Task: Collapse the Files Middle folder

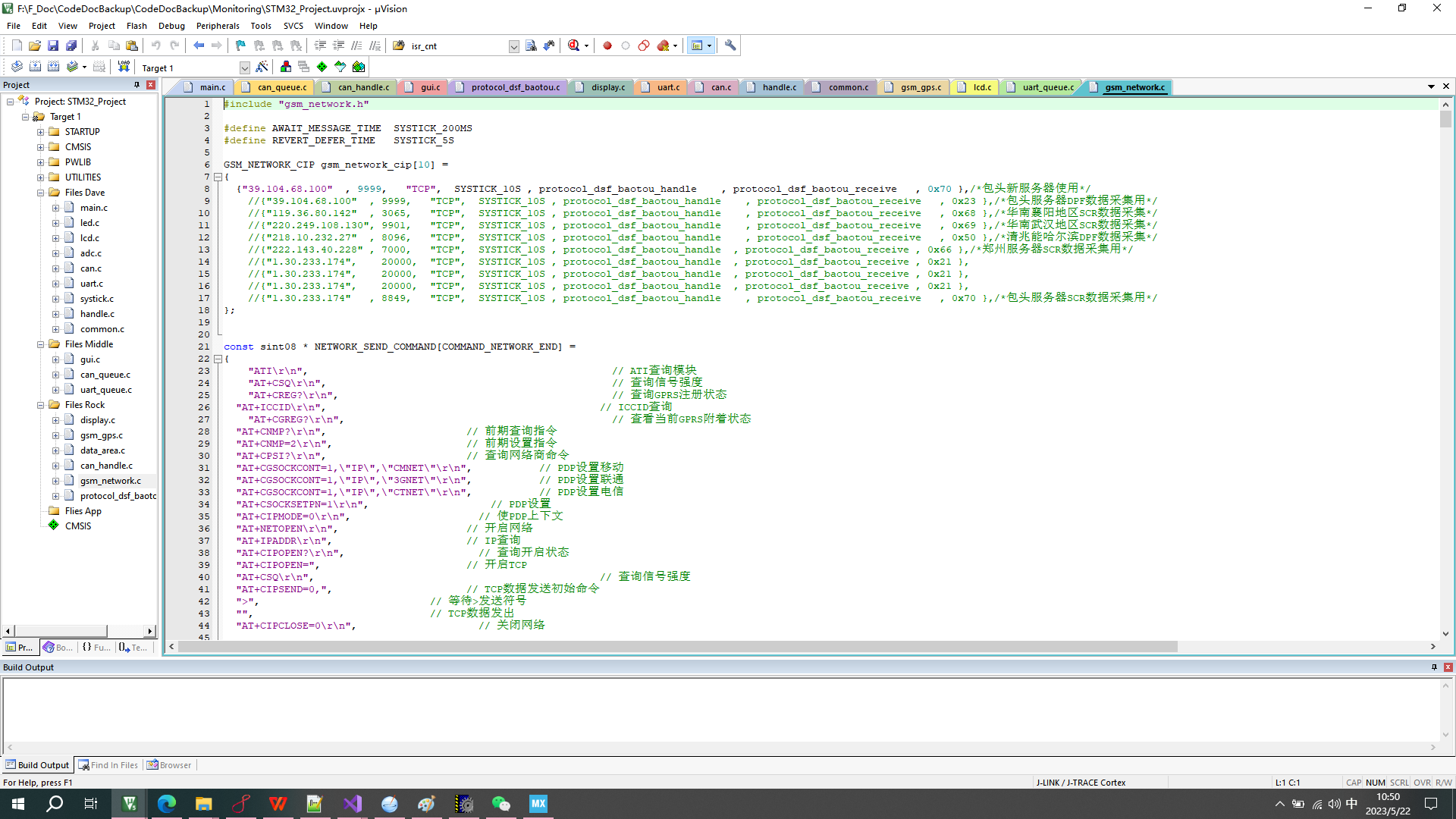Action: [x=40, y=344]
